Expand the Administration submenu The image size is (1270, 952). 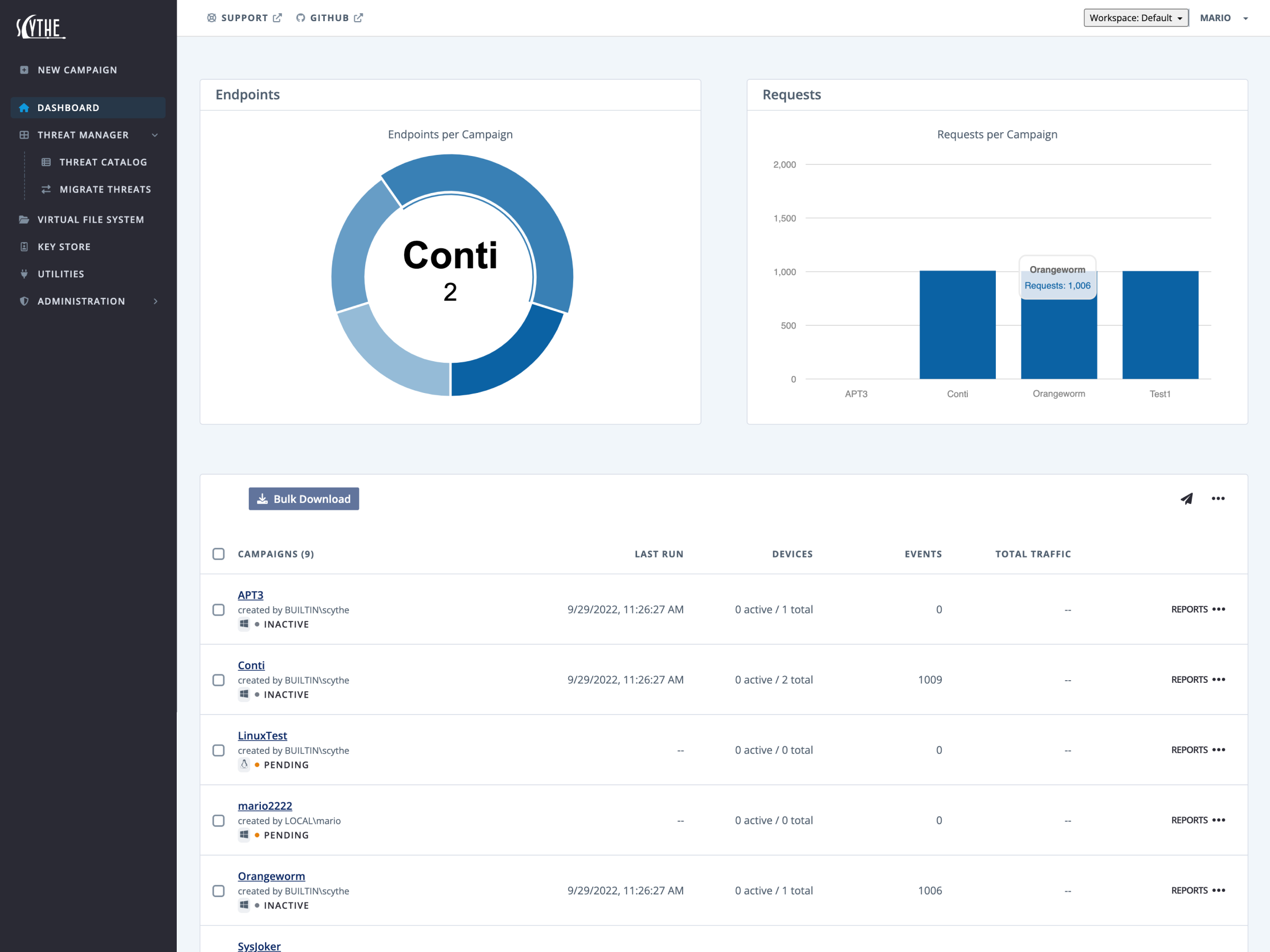pos(155,301)
